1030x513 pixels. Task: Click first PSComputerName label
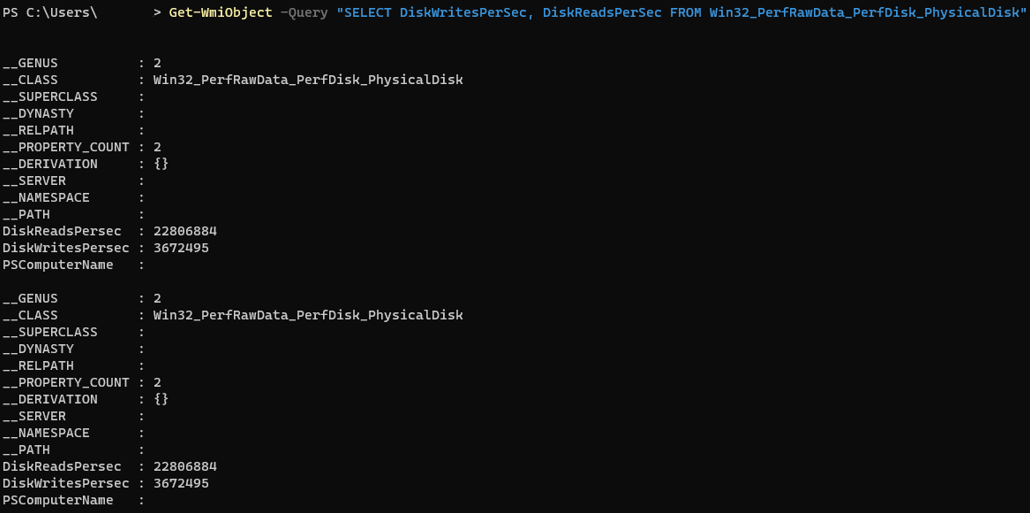click(58, 265)
